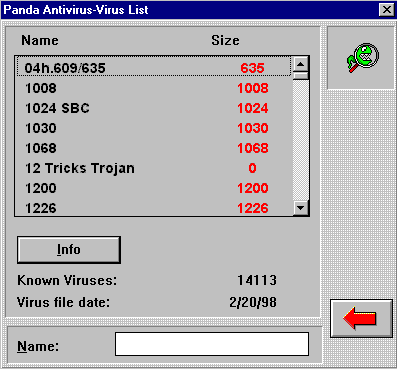Click the green virus magnifier icon
Viewport: 397px width, 369px height.
(362, 58)
